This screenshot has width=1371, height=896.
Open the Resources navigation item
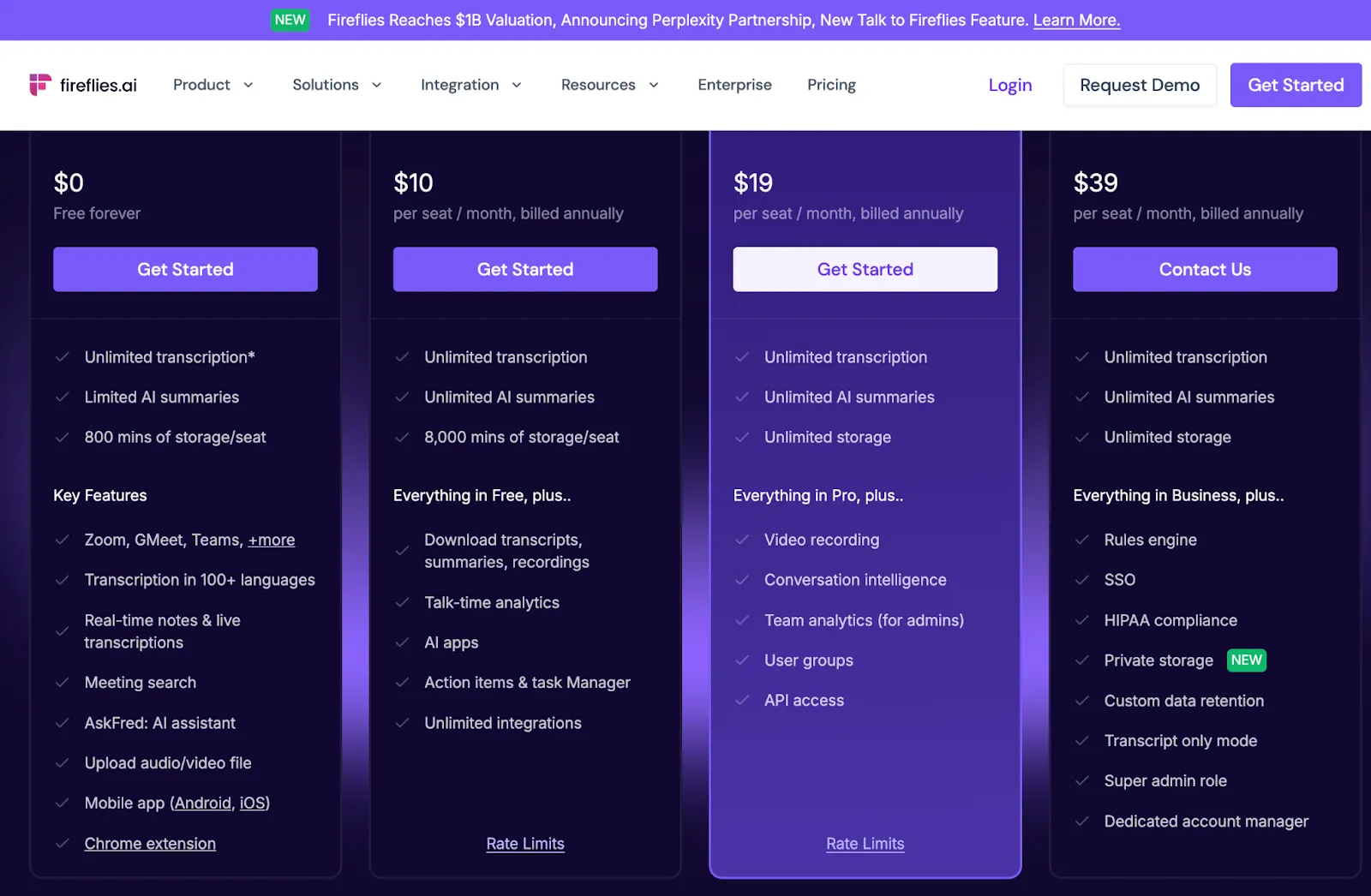pos(598,85)
